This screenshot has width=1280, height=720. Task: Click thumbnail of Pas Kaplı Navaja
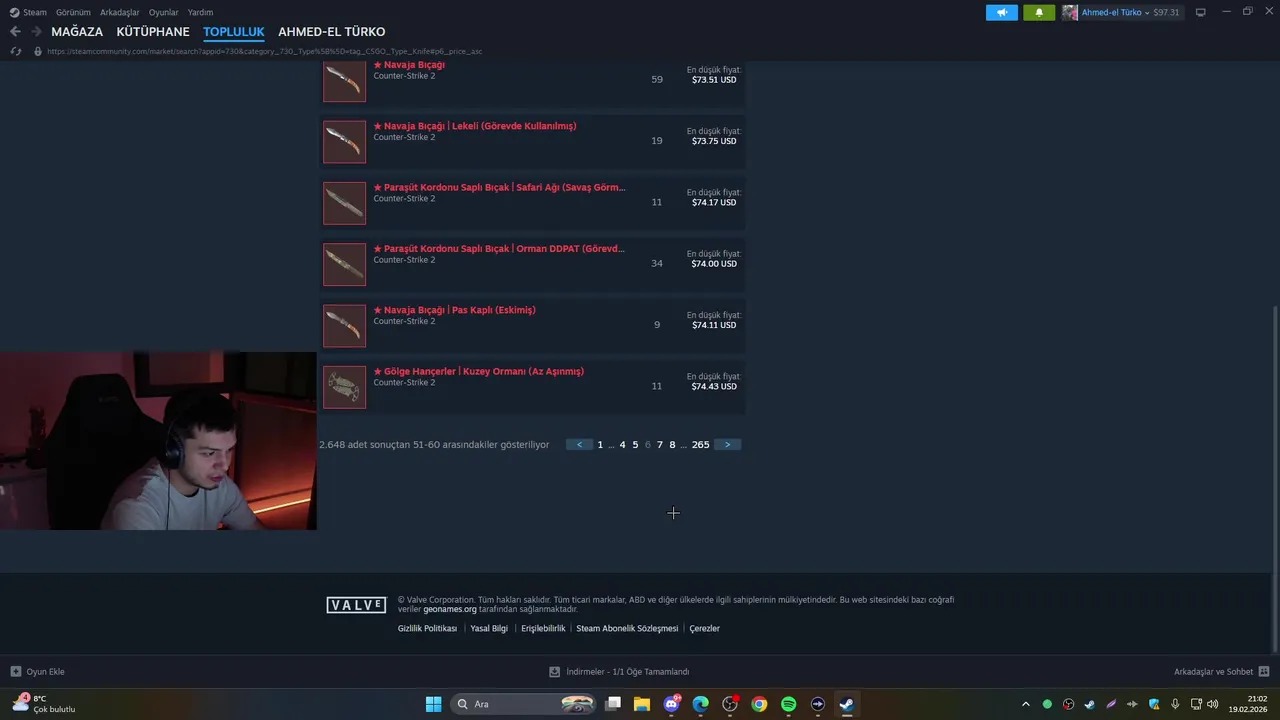click(x=344, y=325)
